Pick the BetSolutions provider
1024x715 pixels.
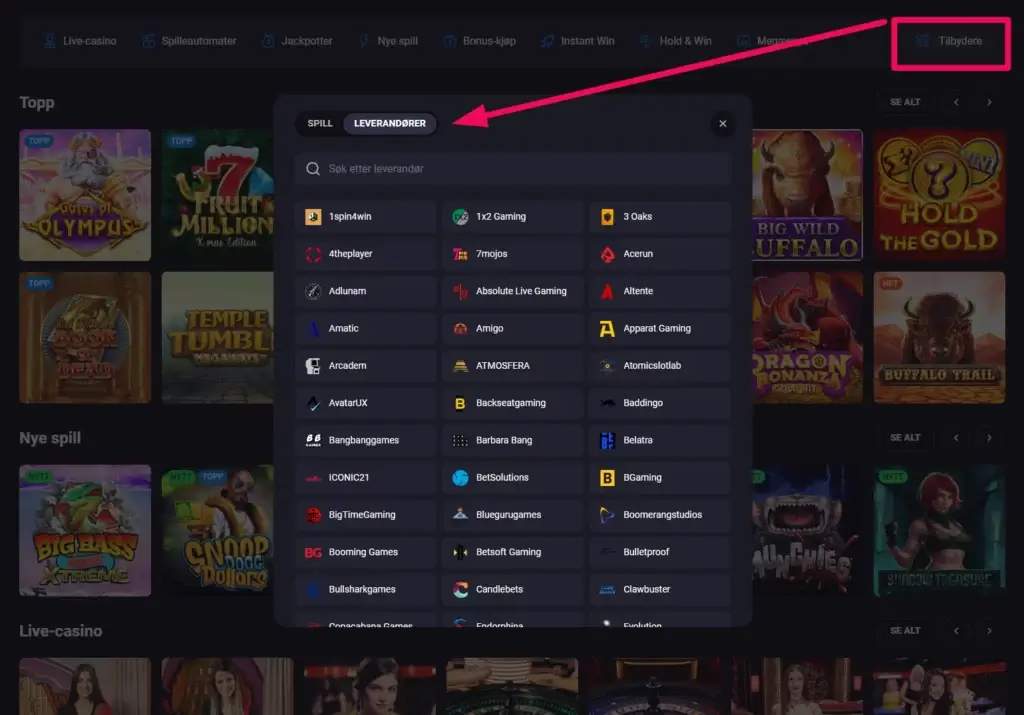513,477
